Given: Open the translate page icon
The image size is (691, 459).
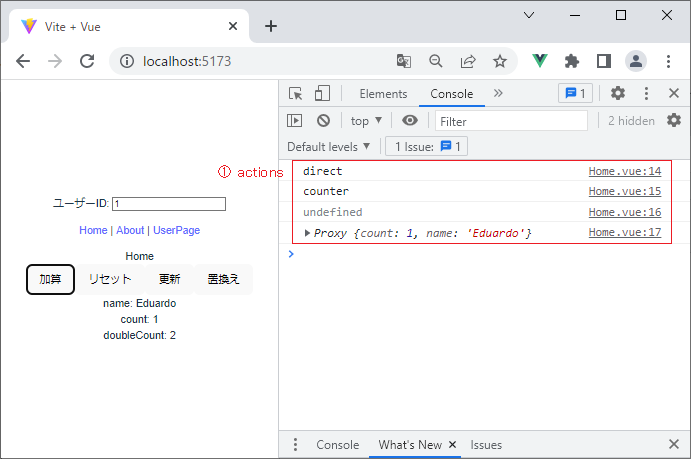Looking at the screenshot, I should tap(404, 61).
